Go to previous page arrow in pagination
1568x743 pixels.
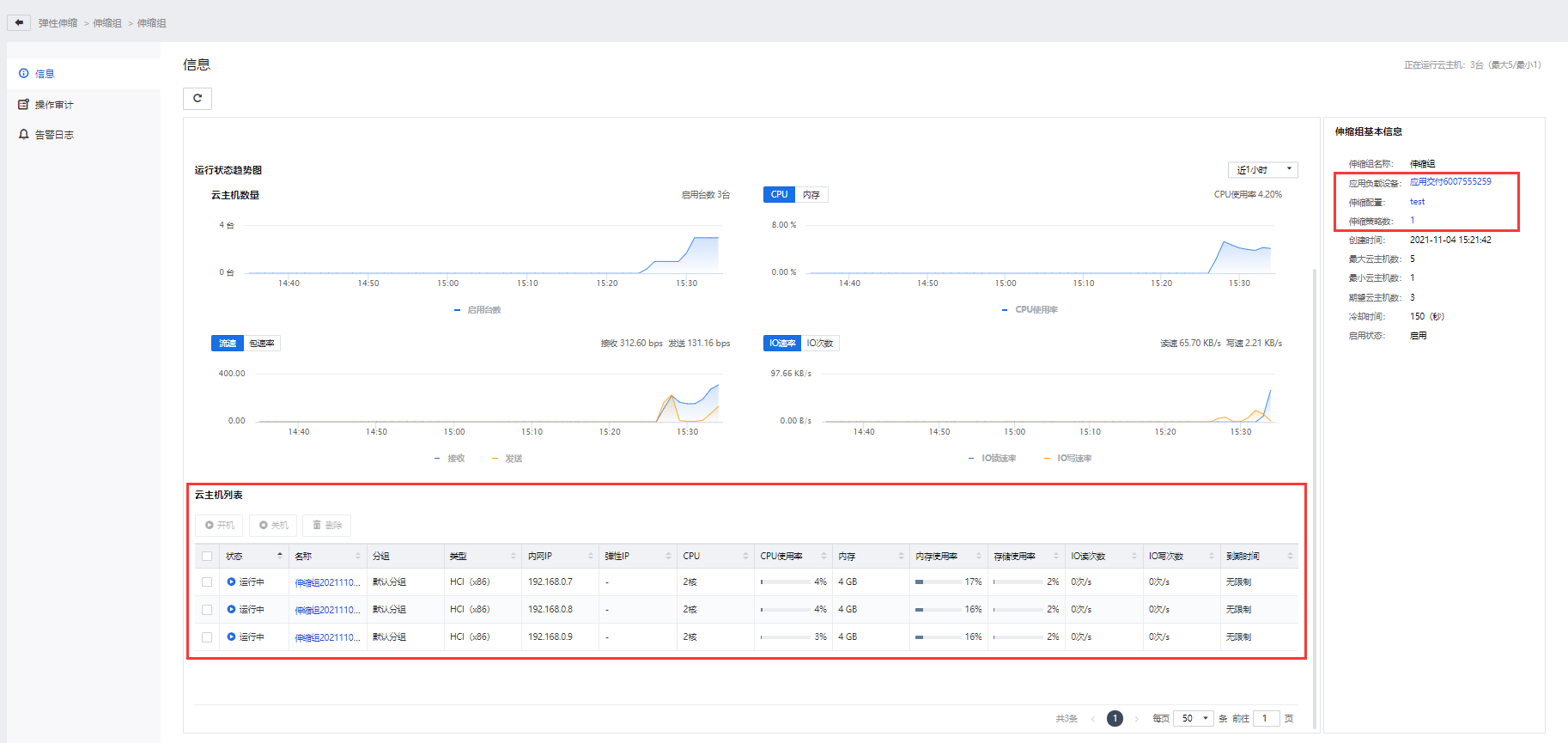coord(1093,718)
